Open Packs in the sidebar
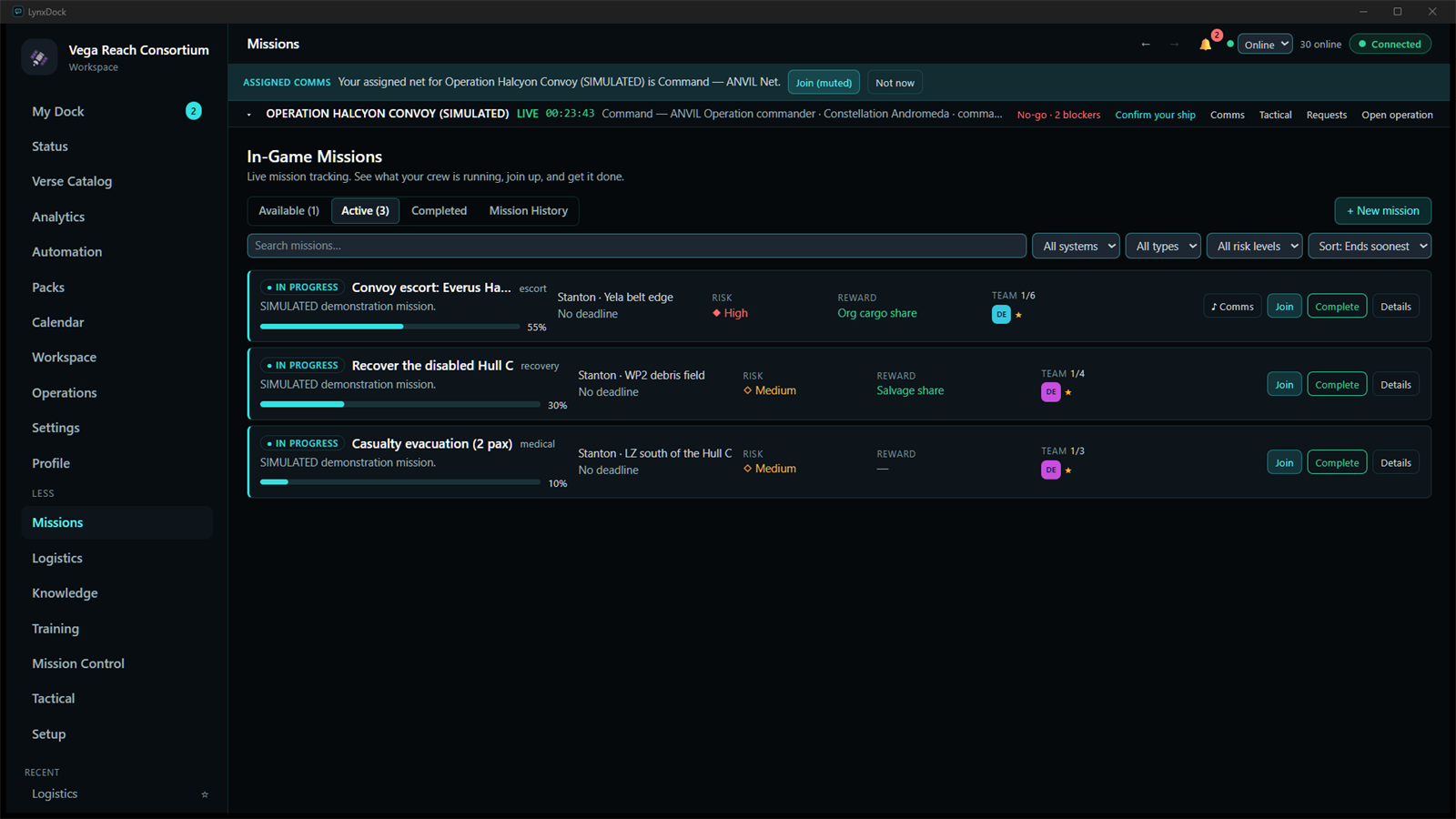Viewport: 1456px width, 819px height. pyautogui.click(x=116, y=288)
